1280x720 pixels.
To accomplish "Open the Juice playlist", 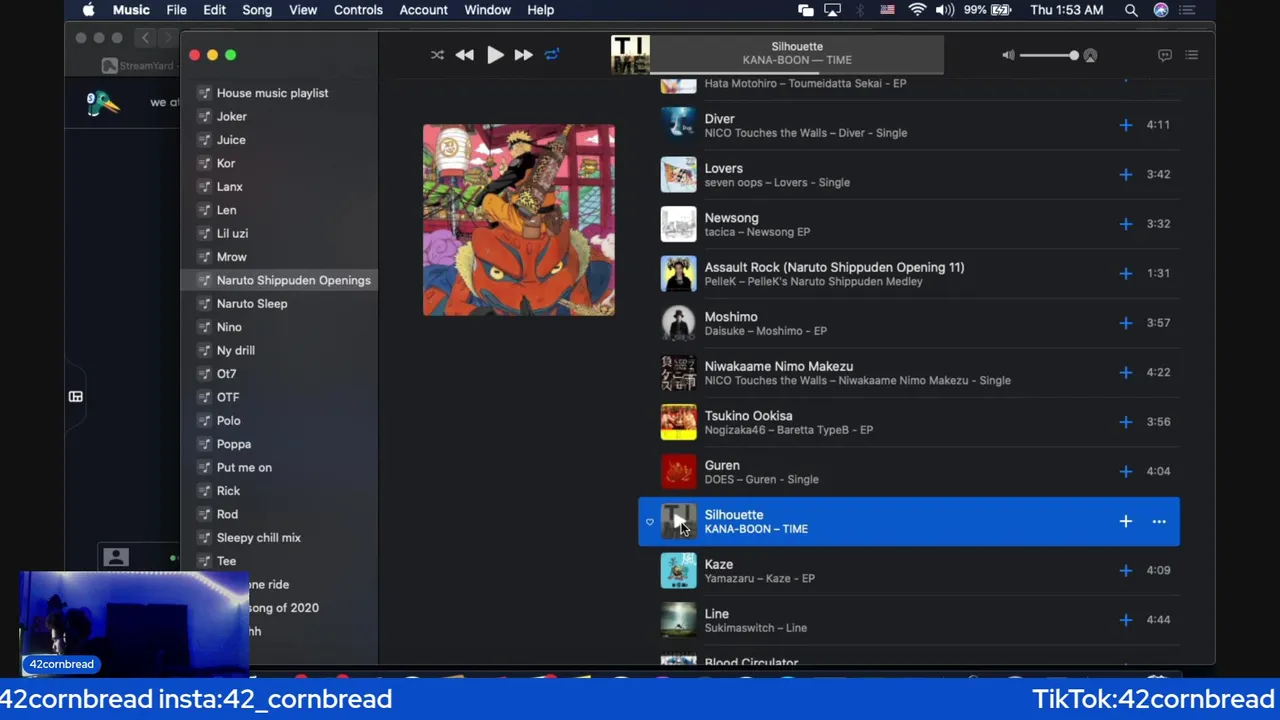I will tap(231, 140).
